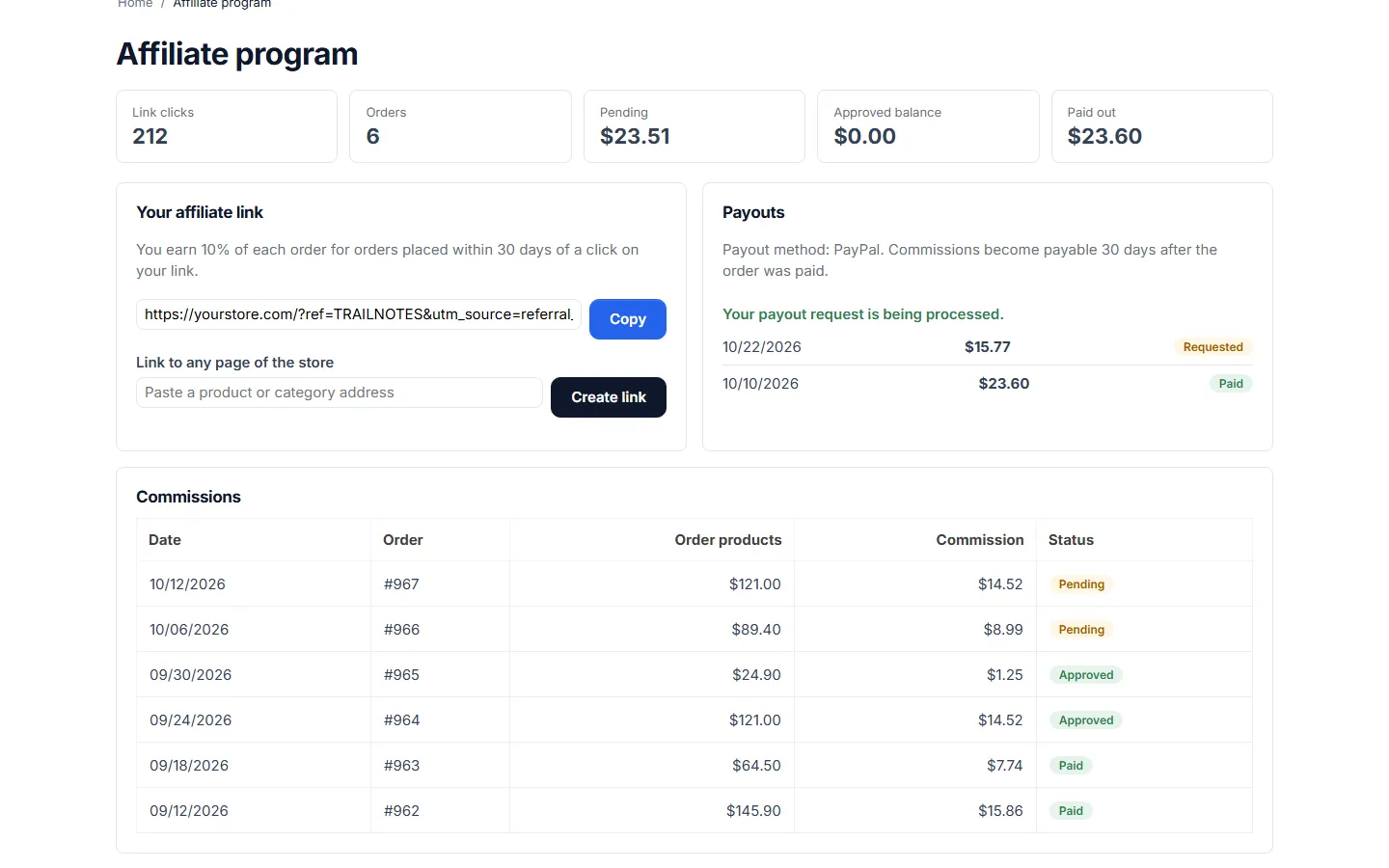The height and width of the screenshot is (868, 1389).
Task: Click Paid status for order #963
Action: [x=1071, y=766]
